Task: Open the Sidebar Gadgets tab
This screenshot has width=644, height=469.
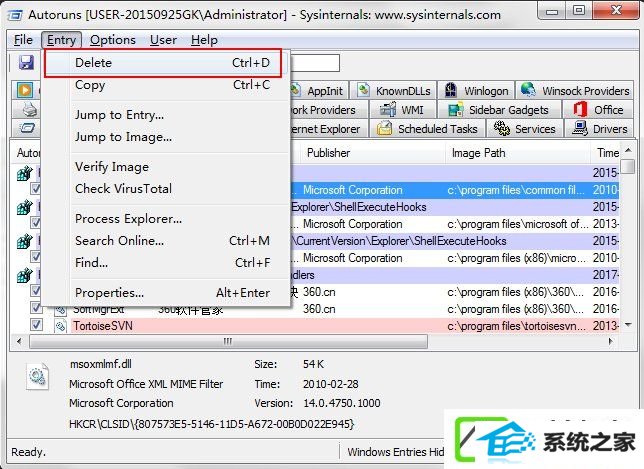Action: pyautogui.click(x=499, y=110)
